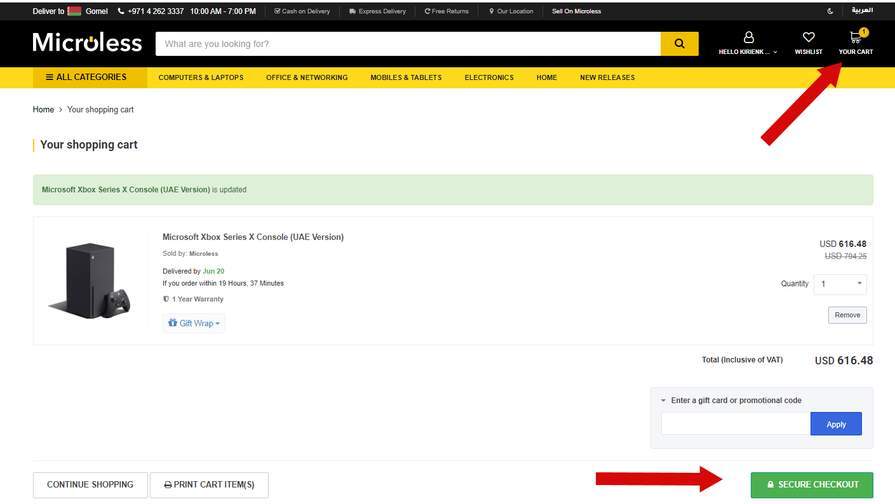This screenshot has width=895, height=504.
Task: Click the Our Location pin link
Action: coord(510,11)
